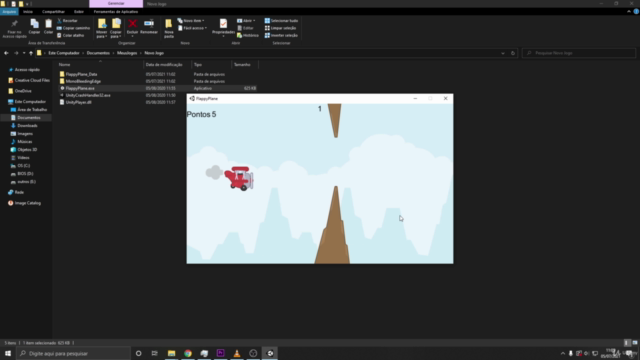Screen dimensions: 640x360
Task: Open OS (C:) drive in sidebar
Action: point(23,166)
